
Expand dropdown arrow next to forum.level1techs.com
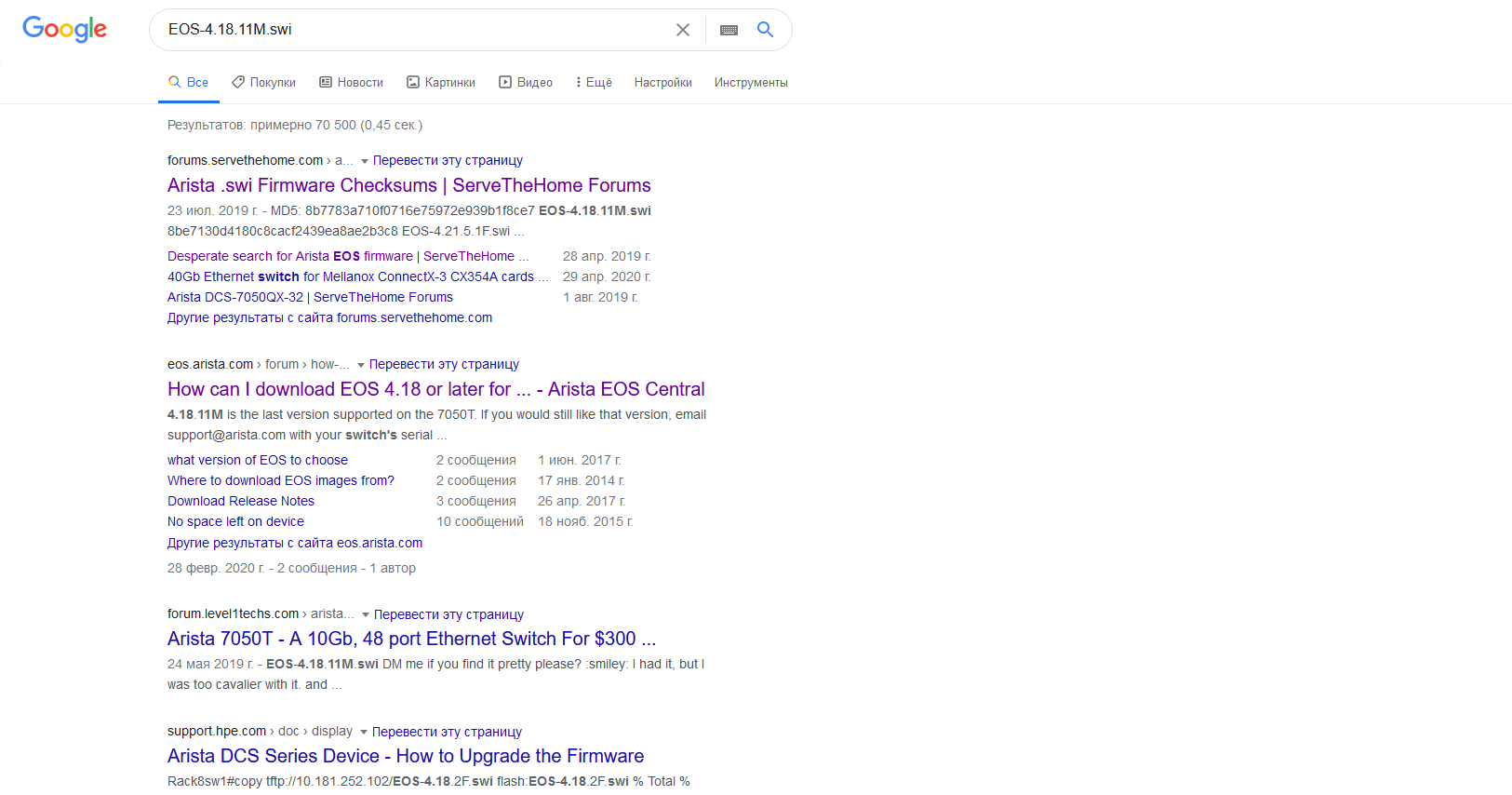[366, 615]
